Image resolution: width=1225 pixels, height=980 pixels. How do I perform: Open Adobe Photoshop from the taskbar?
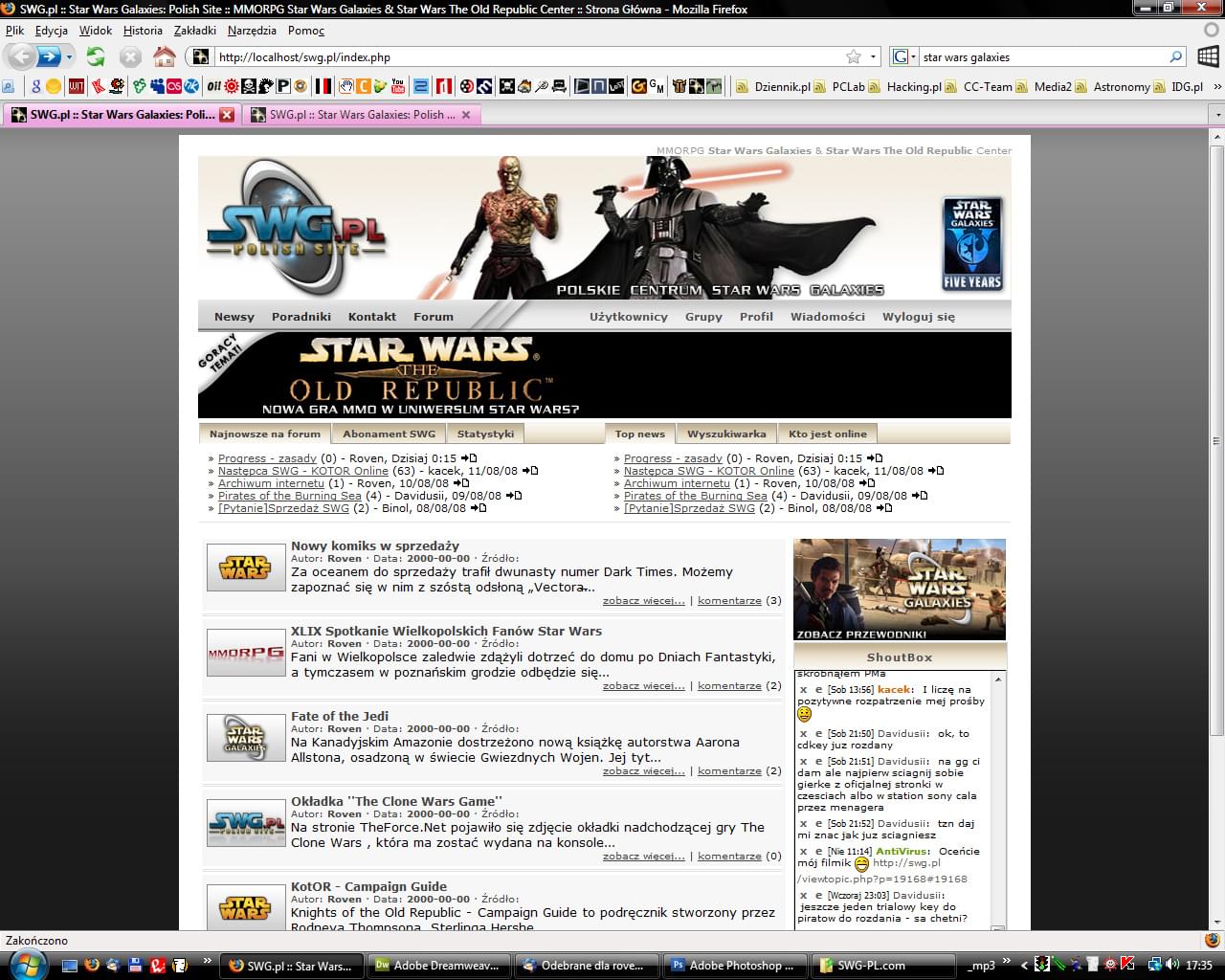(x=734, y=966)
